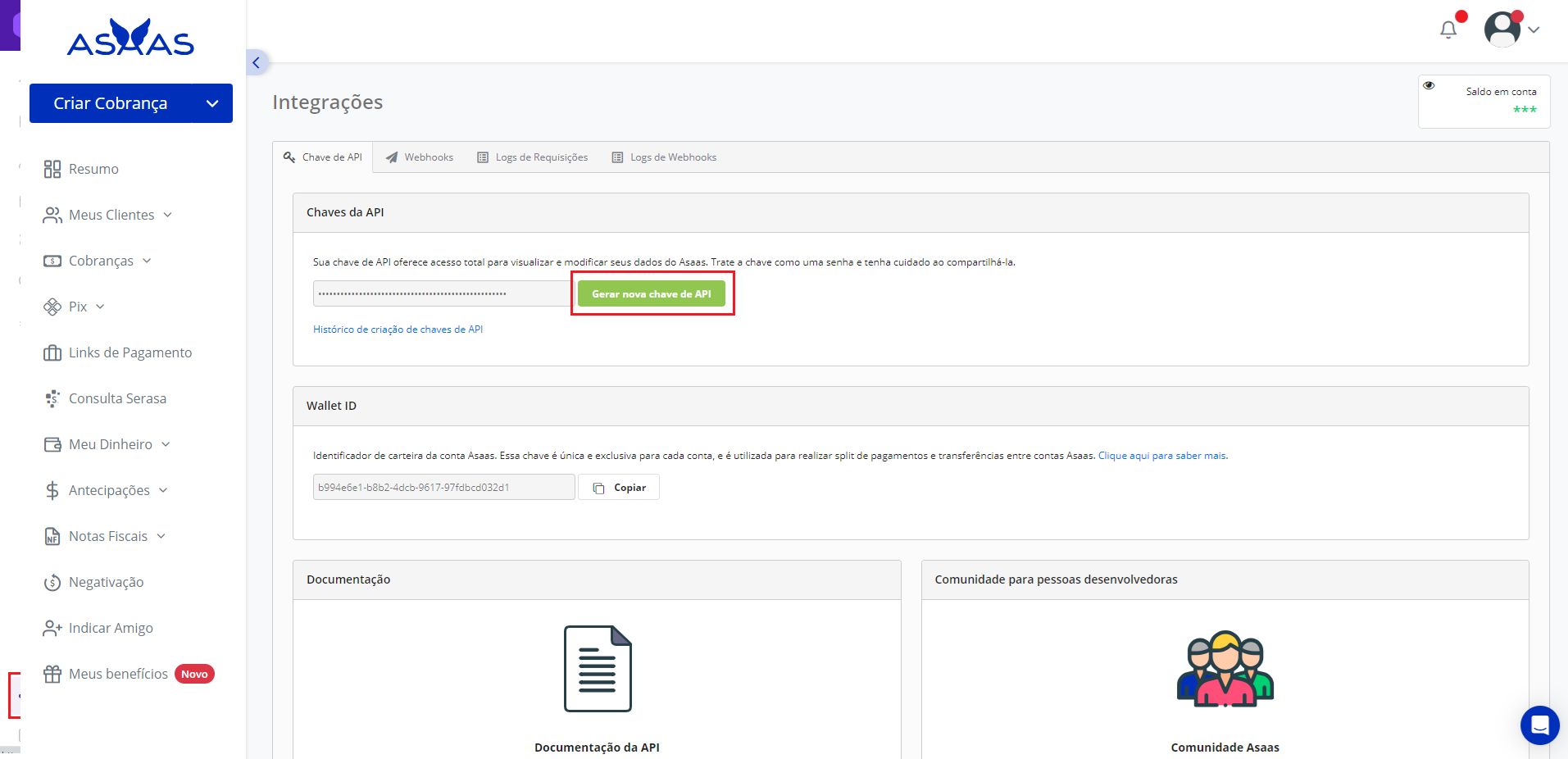Open the chat support bubble
The height and width of the screenshot is (759, 1568).
tap(1539, 725)
